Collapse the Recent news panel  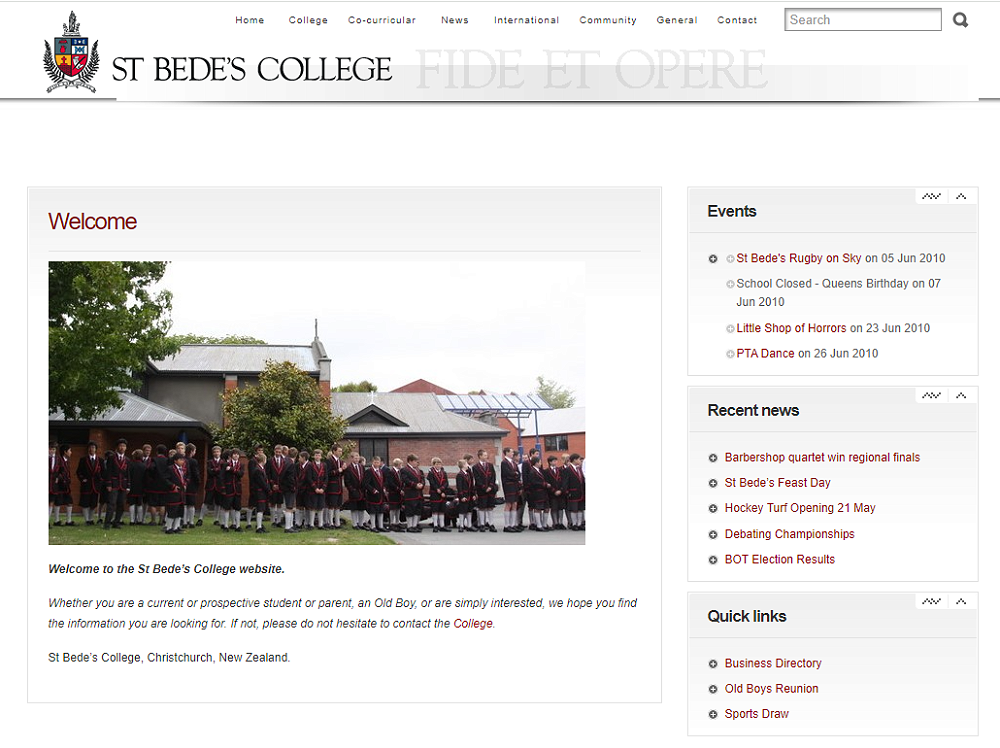(961, 396)
